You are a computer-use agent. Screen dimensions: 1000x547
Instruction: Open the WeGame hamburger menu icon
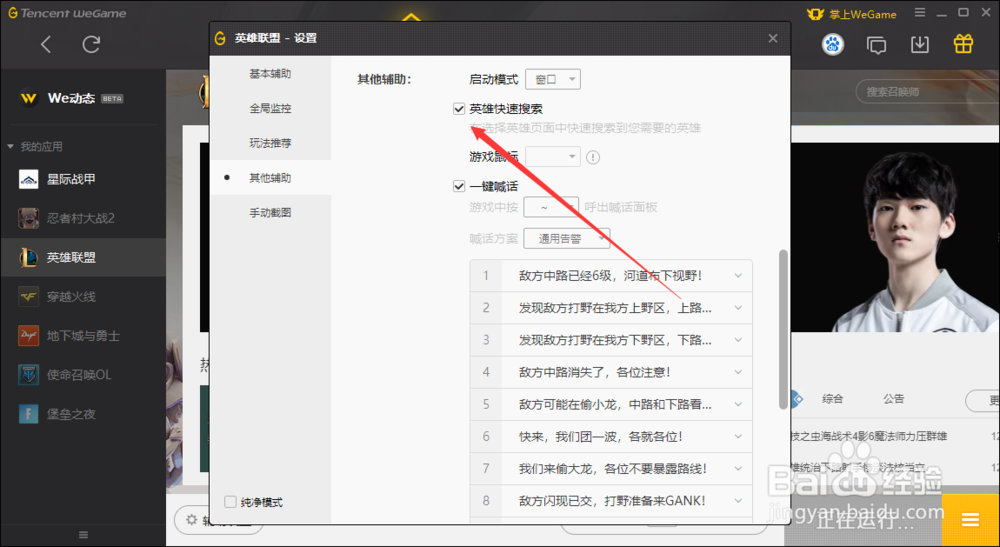(920, 13)
